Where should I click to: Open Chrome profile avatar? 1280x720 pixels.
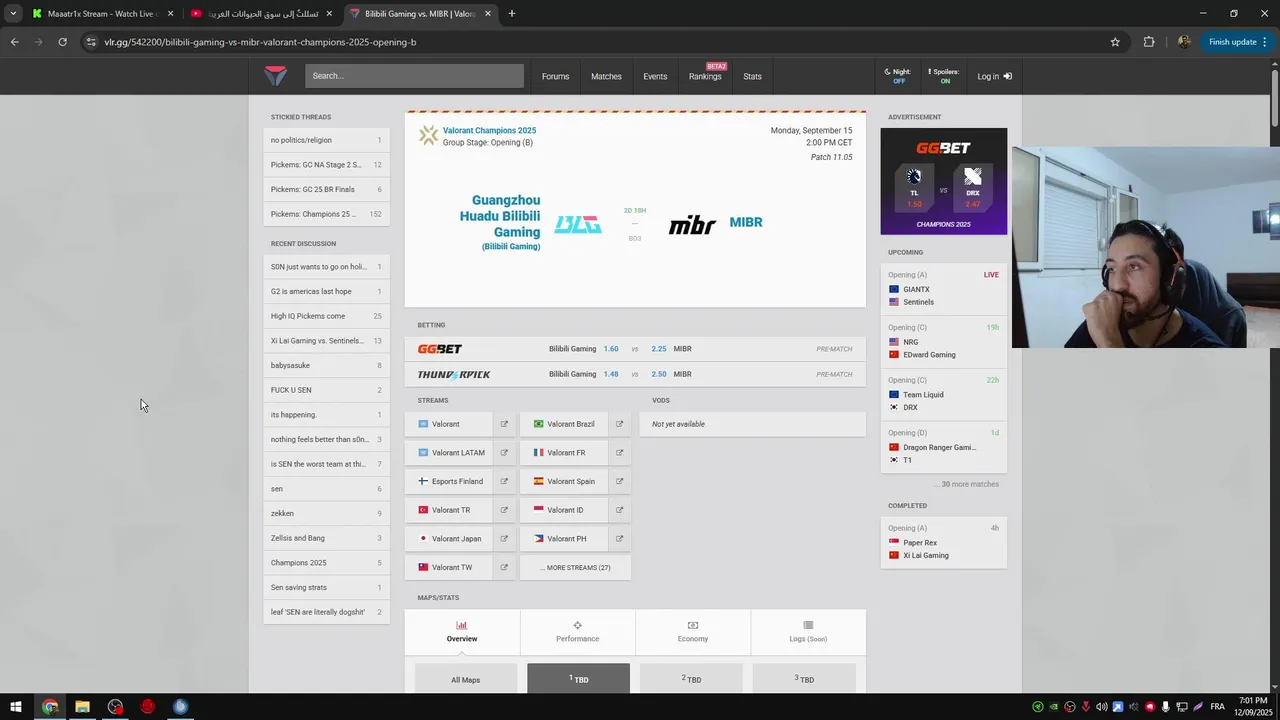pos(1184,42)
